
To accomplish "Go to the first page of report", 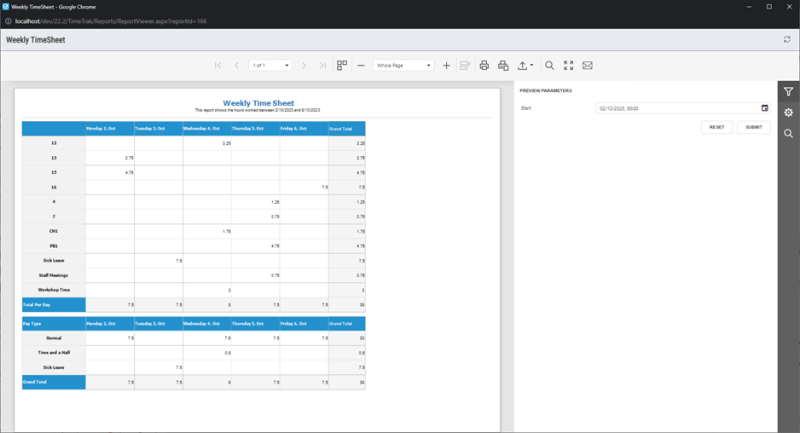I will click(218, 65).
